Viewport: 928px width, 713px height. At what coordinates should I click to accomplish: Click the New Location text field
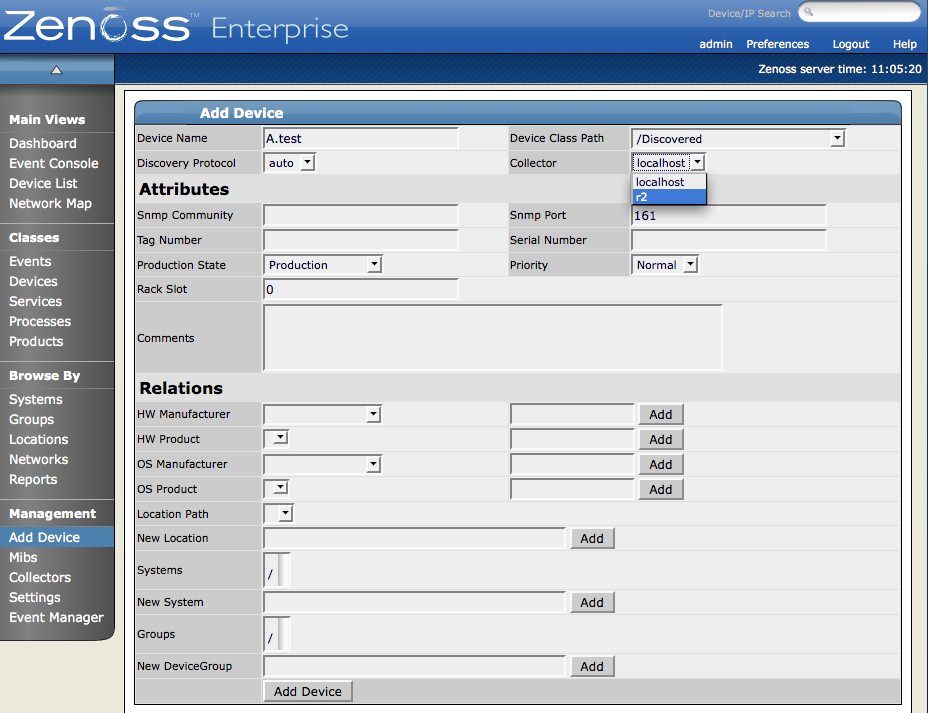pyautogui.click(x=414, y=538)
